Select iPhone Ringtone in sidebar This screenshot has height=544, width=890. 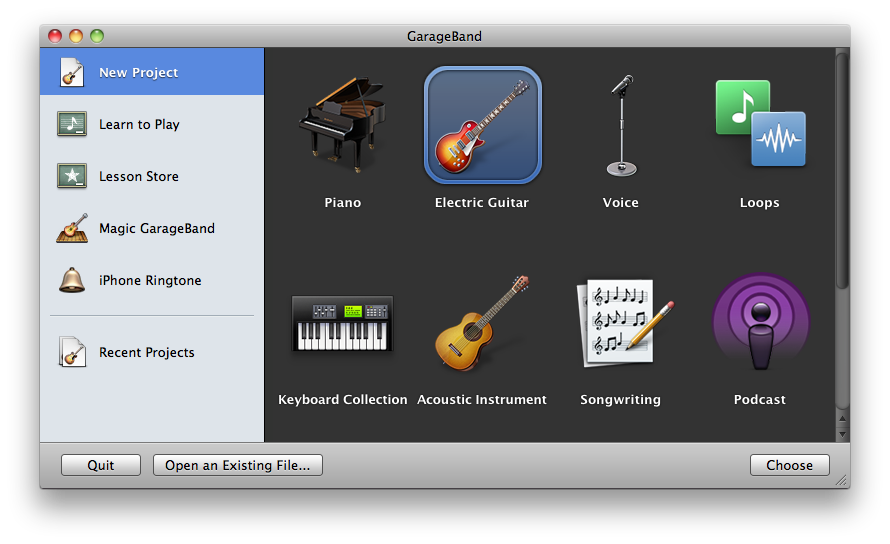click(152, 280)
